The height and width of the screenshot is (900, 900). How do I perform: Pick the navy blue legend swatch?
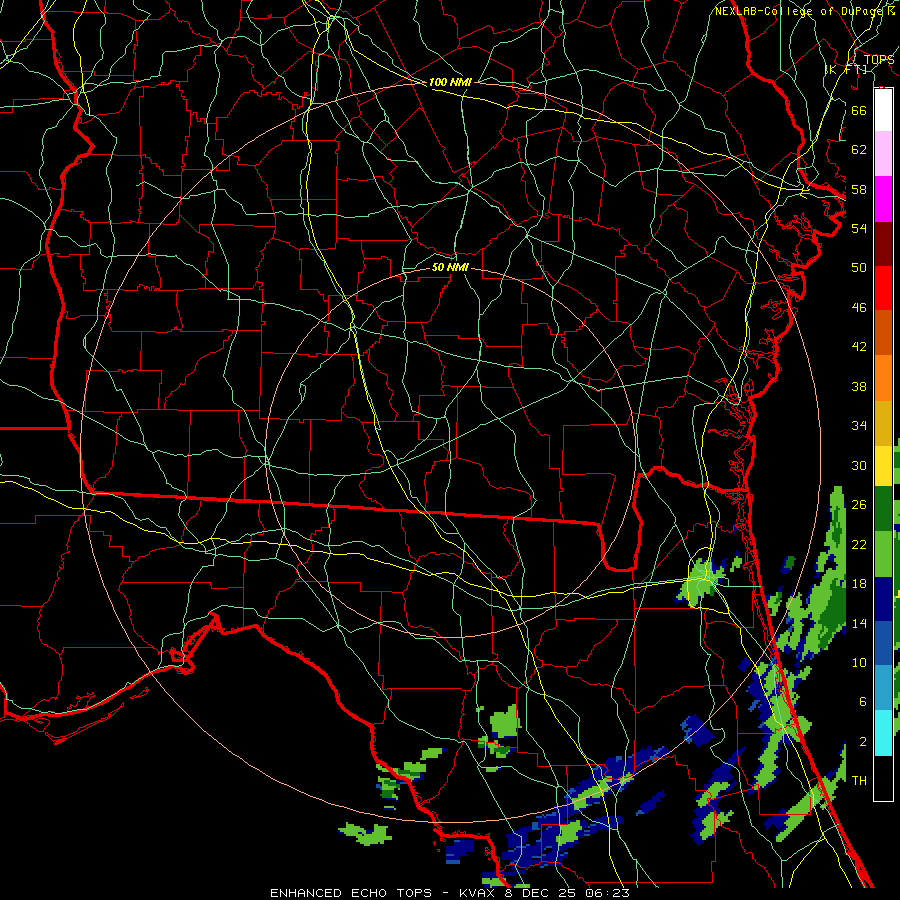(883, 599)
